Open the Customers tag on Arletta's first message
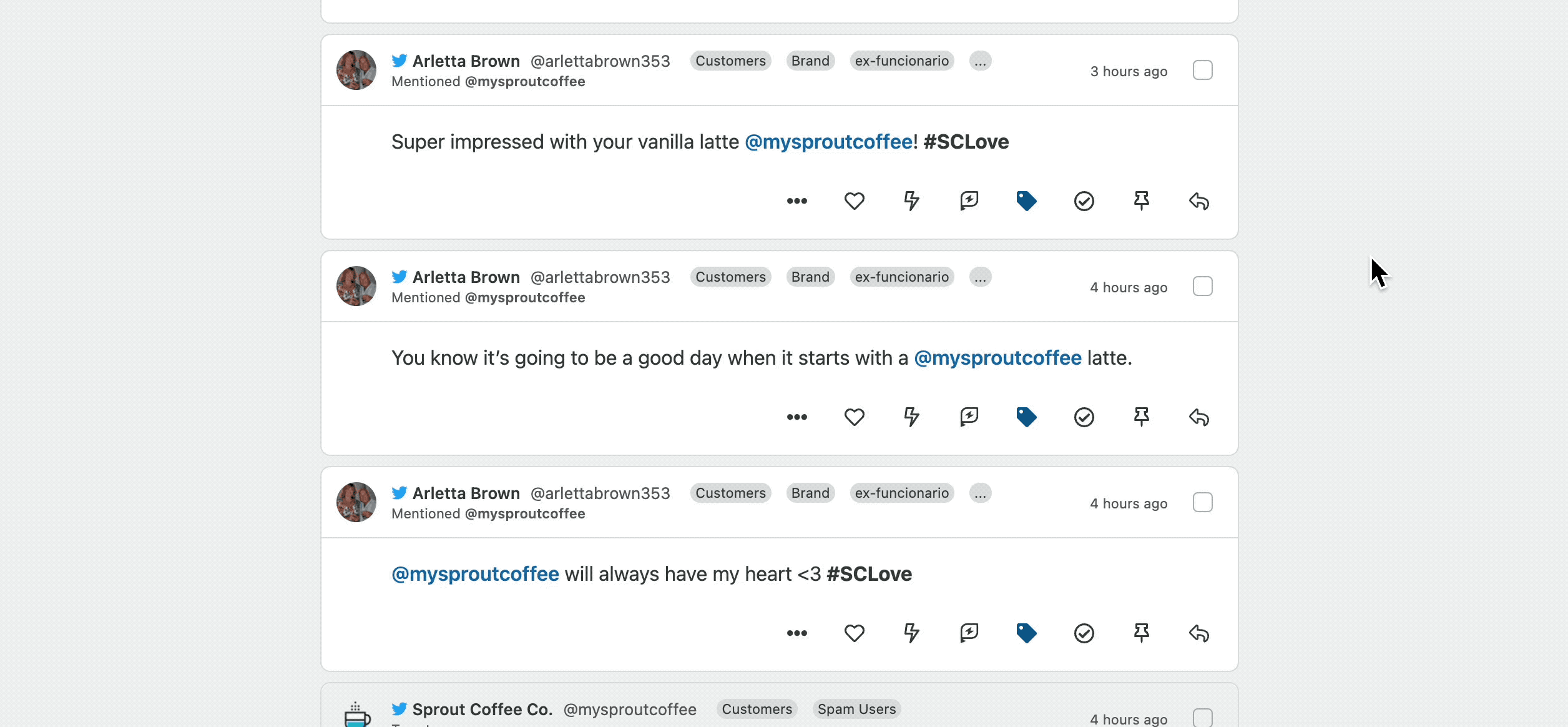The width and height of the screenshot is (1568, 727). (x=730, y=61)
